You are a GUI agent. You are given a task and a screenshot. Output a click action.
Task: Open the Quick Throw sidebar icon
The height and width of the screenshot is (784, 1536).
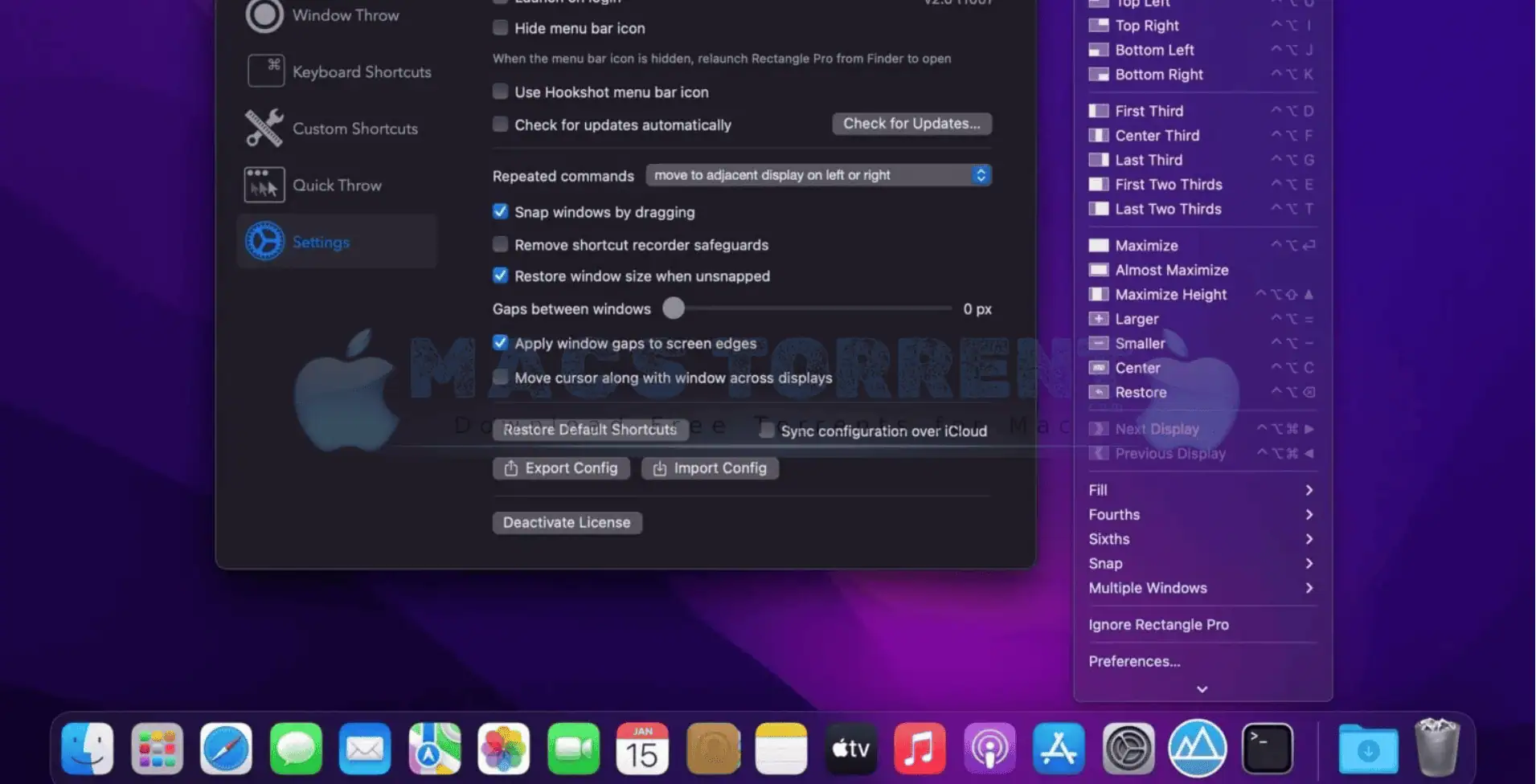click(264, 186)
